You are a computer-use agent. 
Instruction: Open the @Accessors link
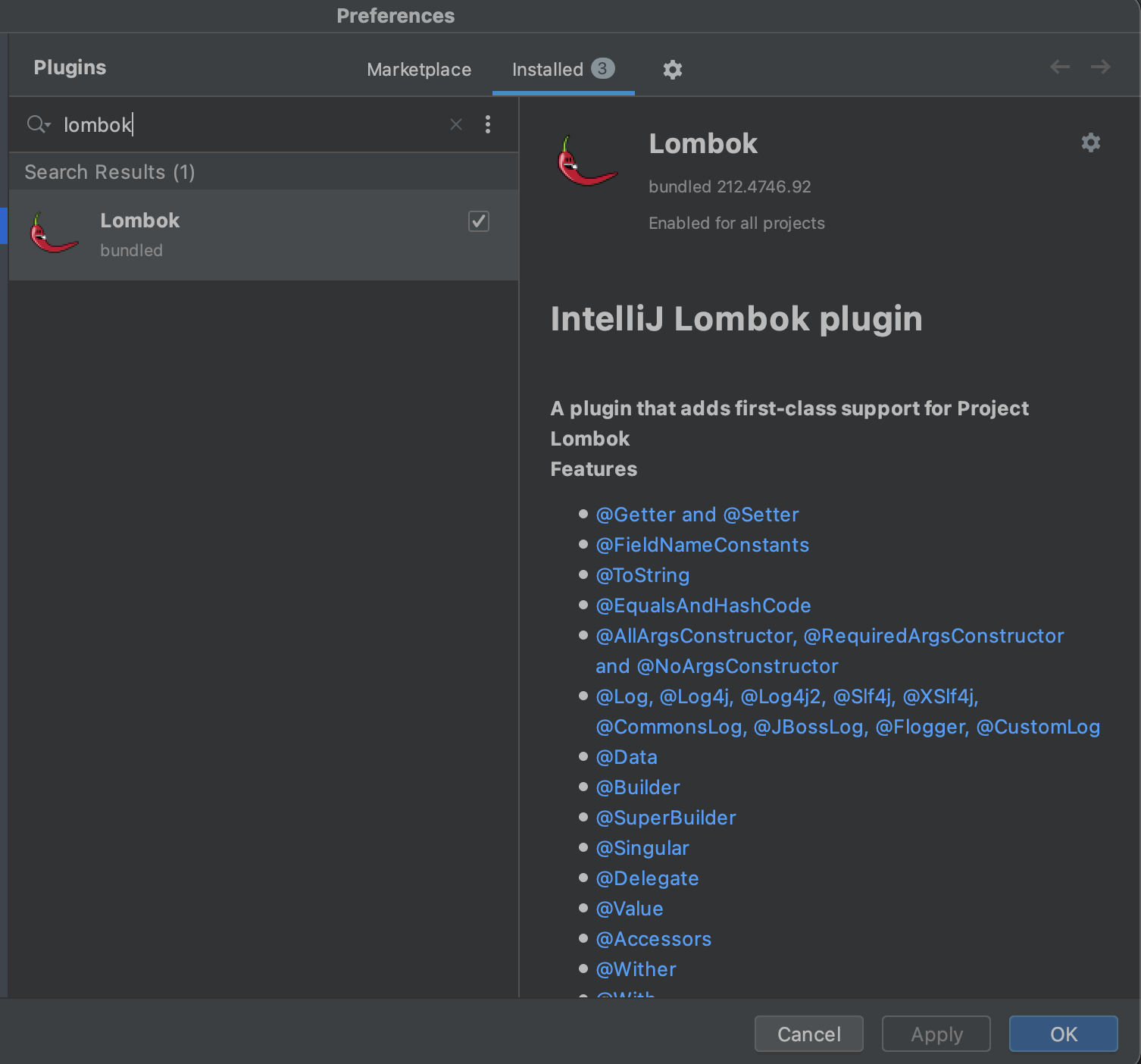point(654,939)
